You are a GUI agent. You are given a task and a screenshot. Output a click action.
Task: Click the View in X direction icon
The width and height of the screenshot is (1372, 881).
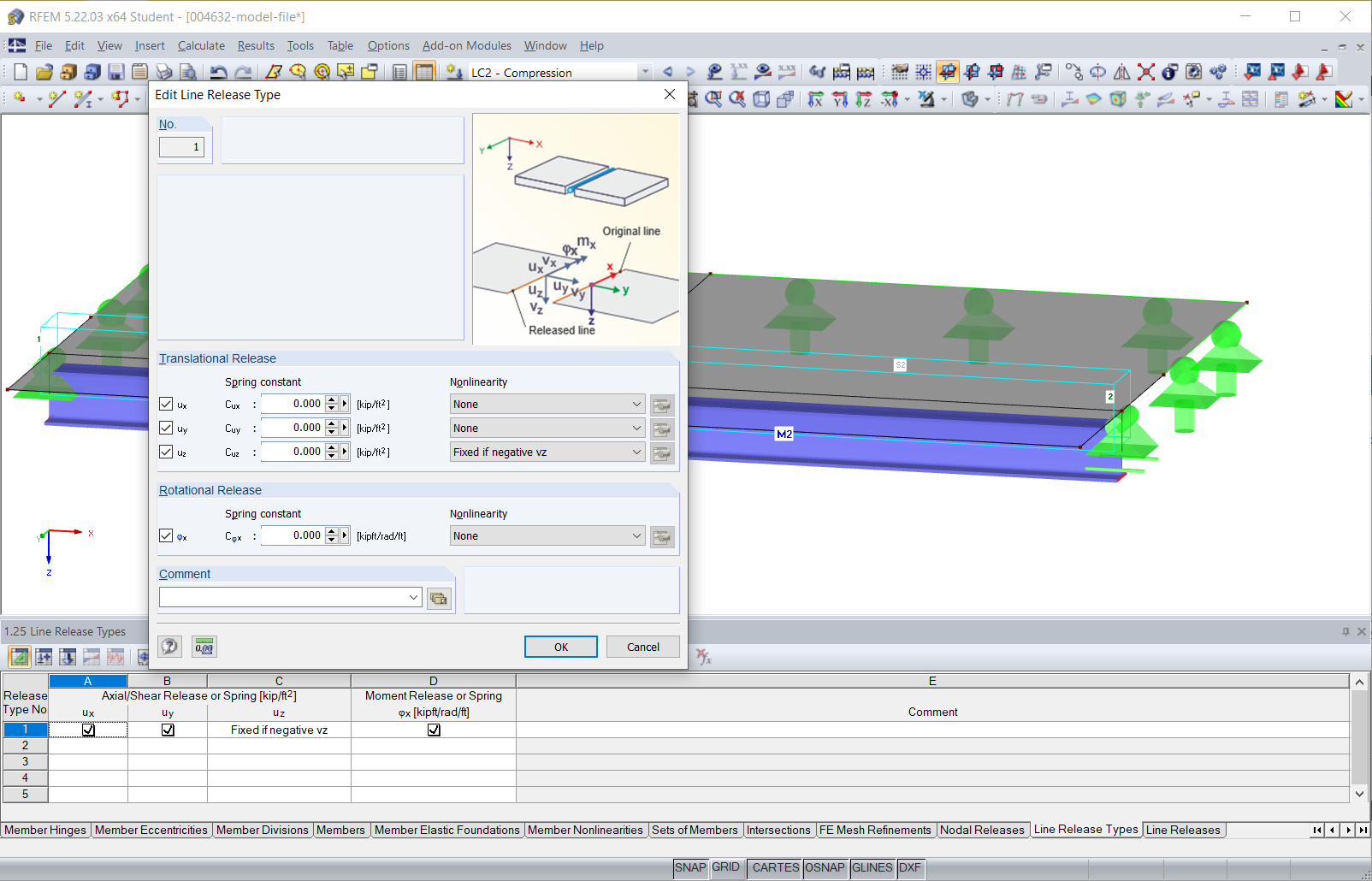816,99
